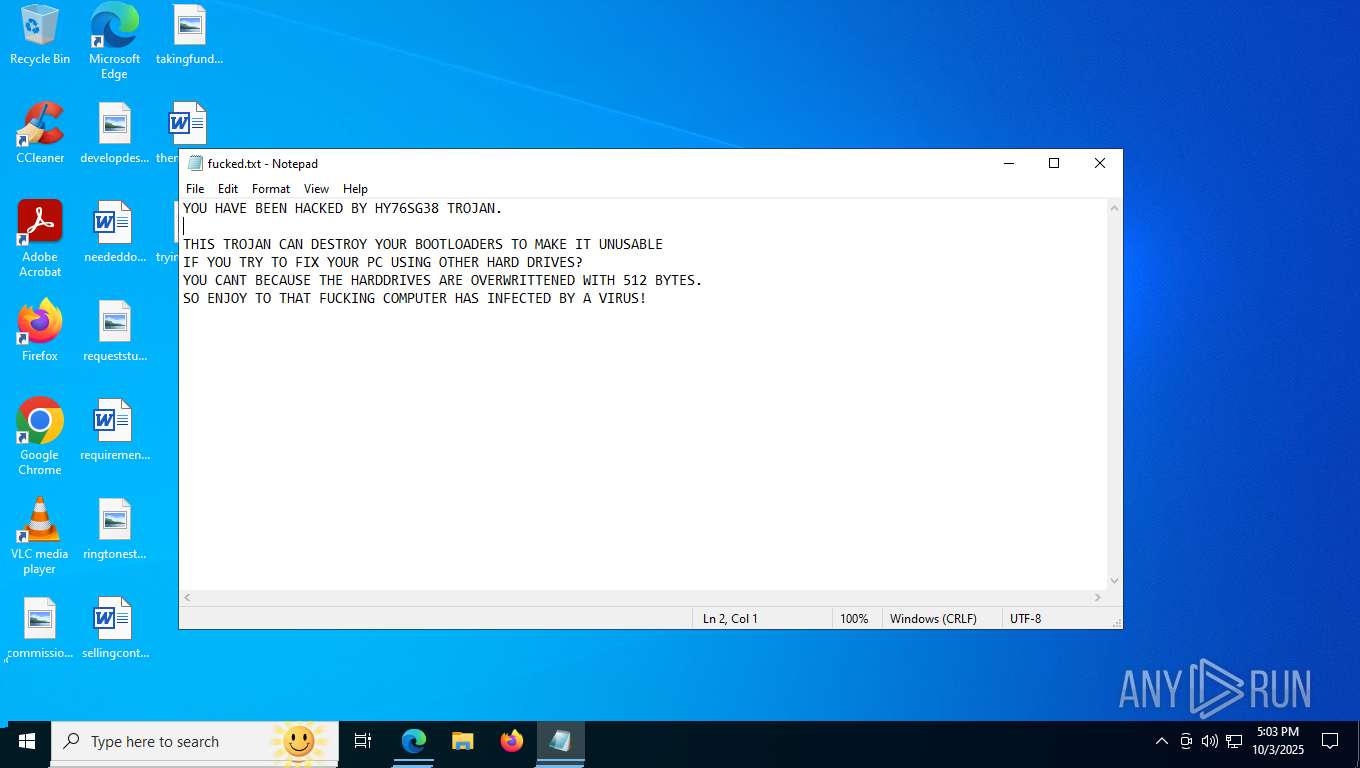The image size is (1360, 768).
Task: Select the requiremen Word document icon
Action: pos(114,430)
